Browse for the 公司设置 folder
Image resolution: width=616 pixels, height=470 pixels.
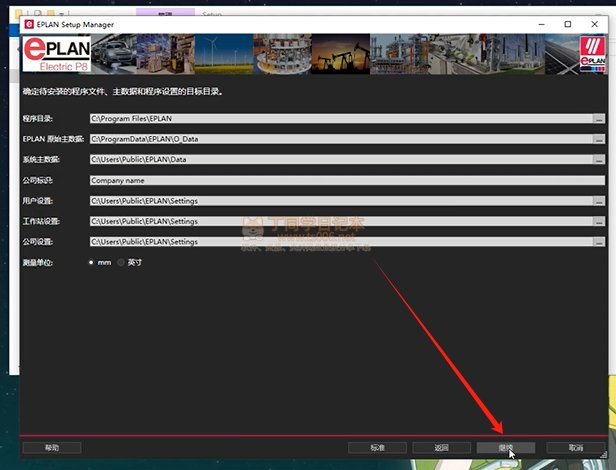click(x=599, y=241)
